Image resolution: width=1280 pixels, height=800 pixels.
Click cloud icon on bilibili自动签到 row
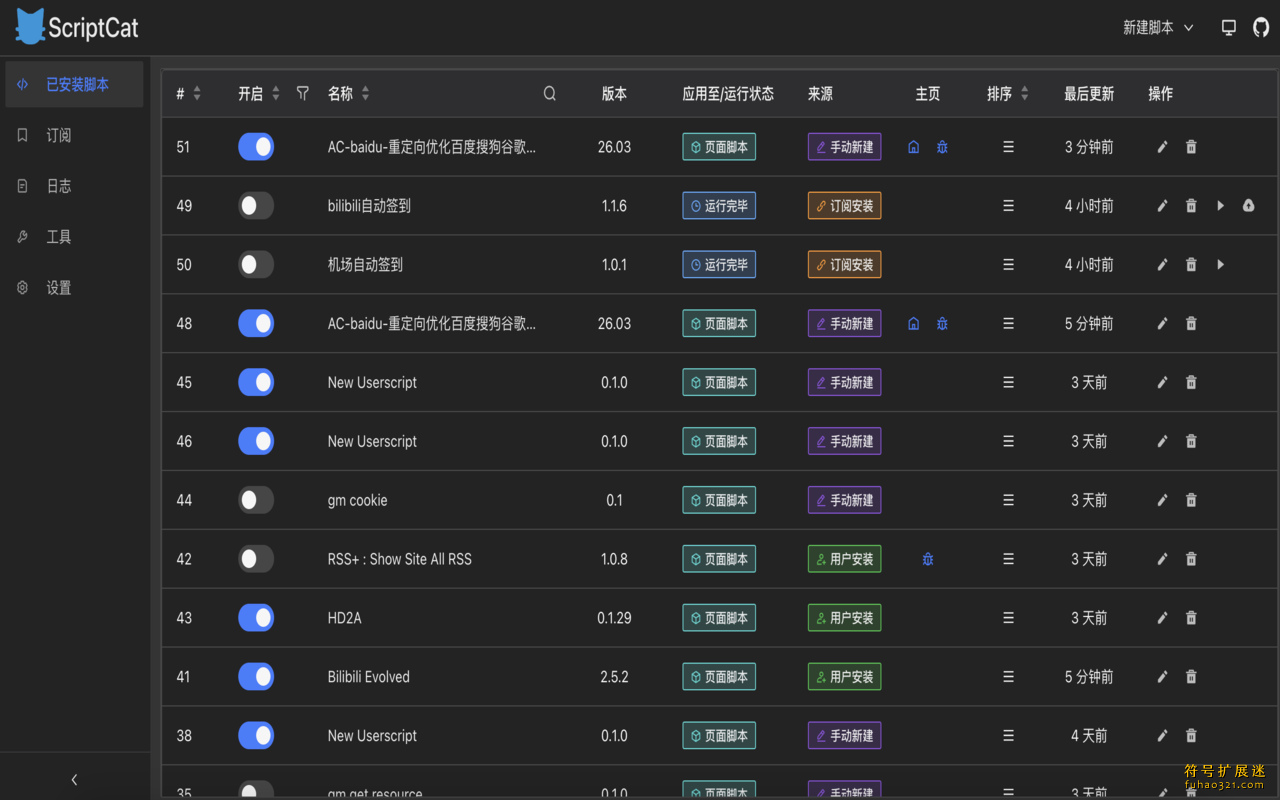tap(1249, 206)
